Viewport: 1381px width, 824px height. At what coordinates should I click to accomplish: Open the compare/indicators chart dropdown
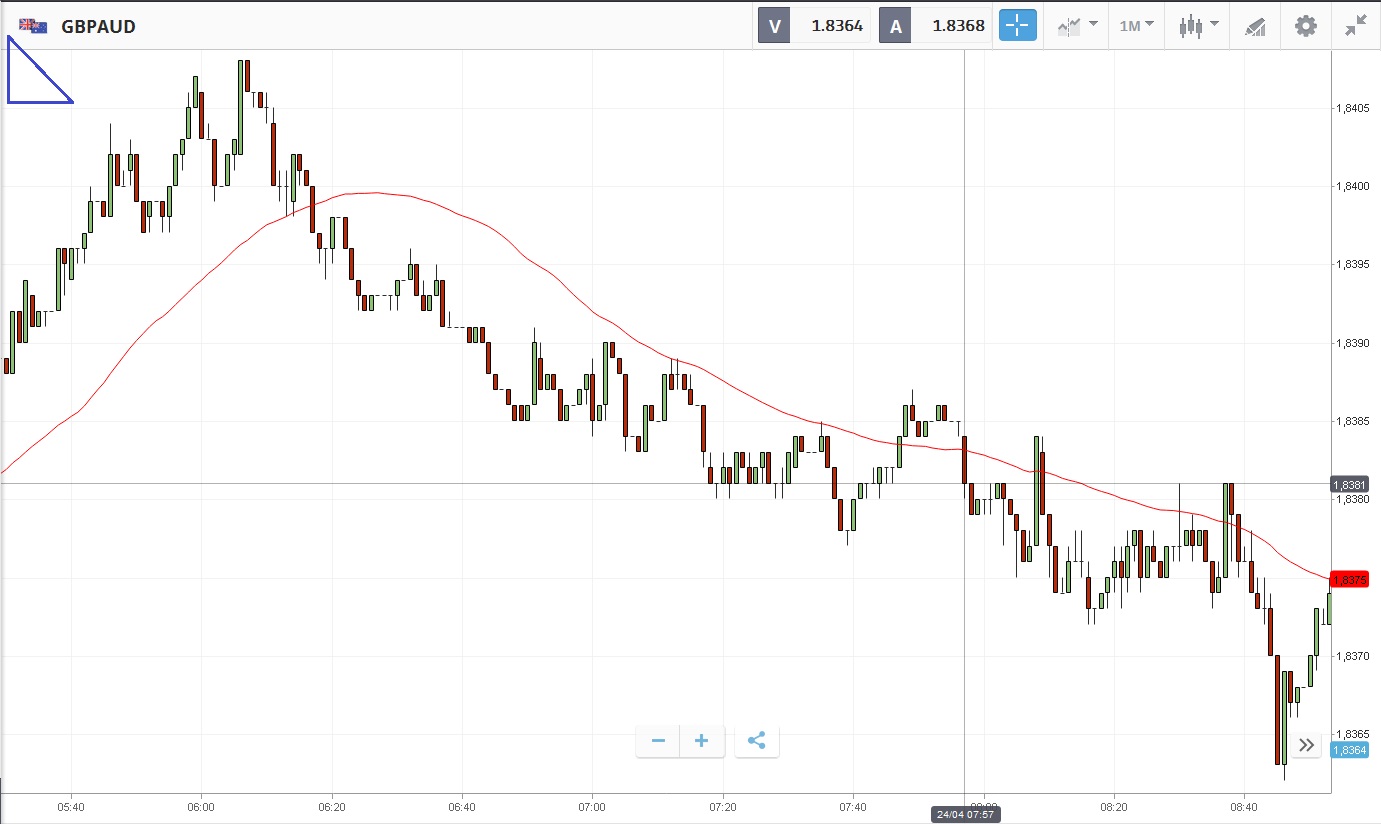[x=1078, y=26]
